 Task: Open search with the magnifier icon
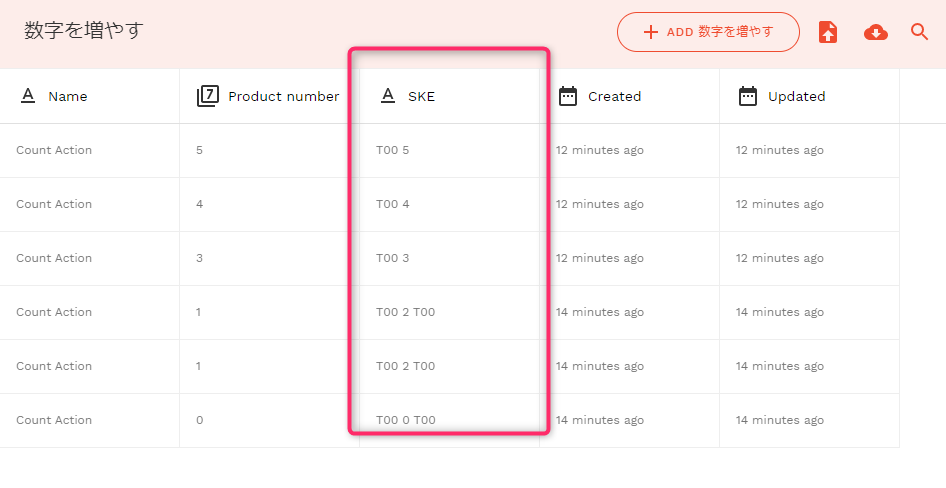(920, 32)
